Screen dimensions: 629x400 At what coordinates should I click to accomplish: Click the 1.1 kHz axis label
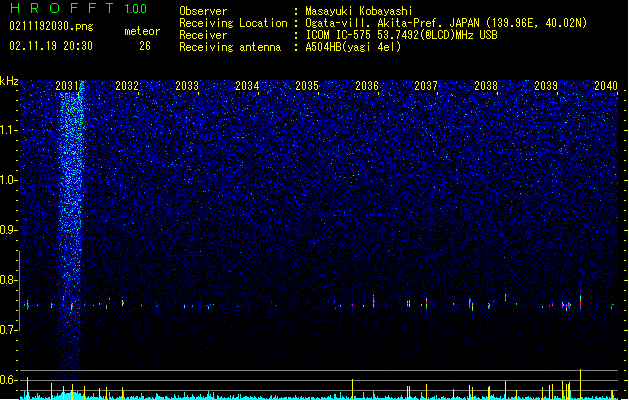click(x=9, y=130)
